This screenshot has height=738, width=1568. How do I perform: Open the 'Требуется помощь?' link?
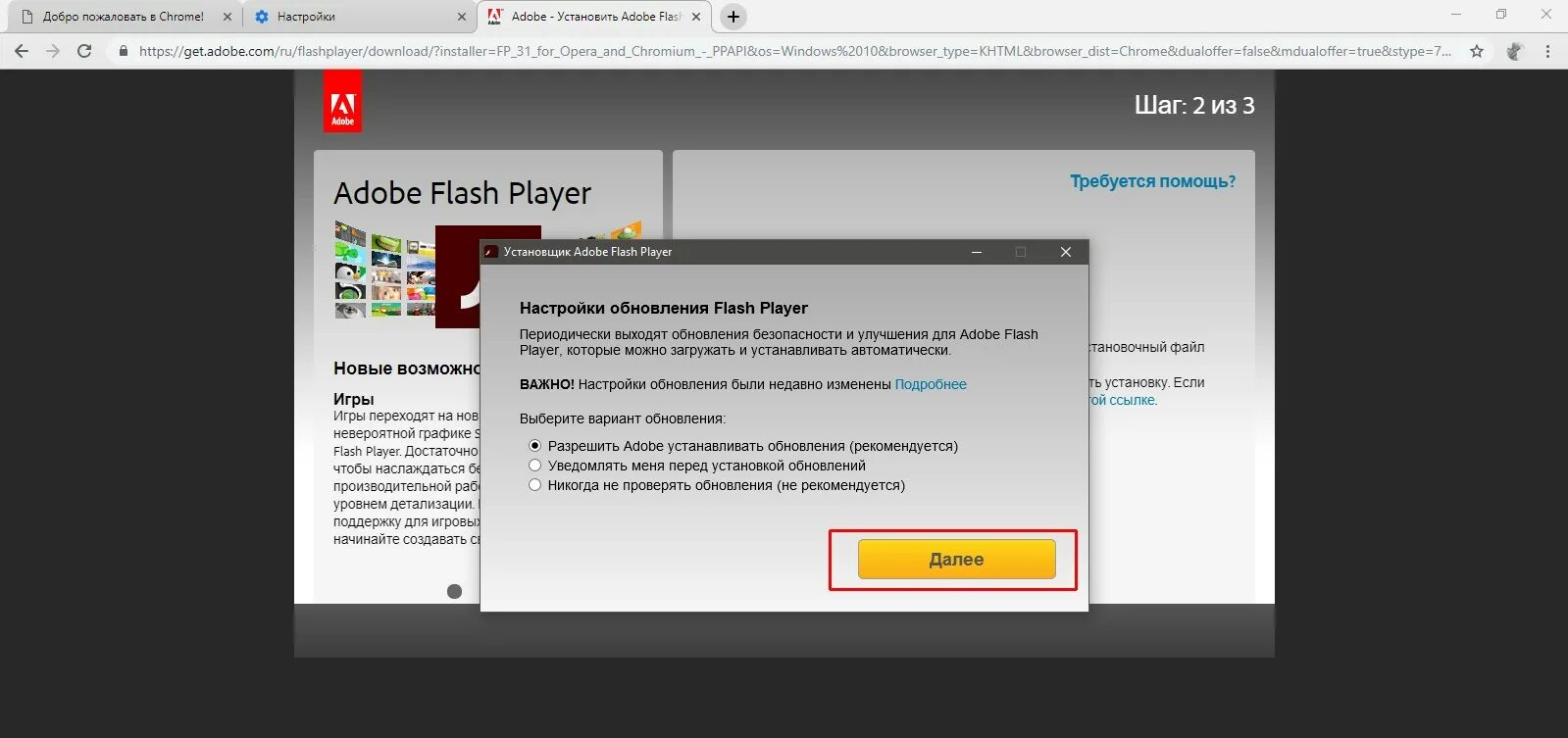click(x=1152, y=181)
